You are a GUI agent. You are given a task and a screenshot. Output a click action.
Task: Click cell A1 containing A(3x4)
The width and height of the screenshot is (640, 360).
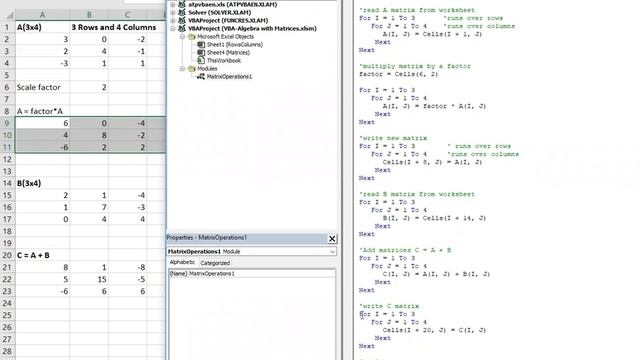click(x=42, y=27)
